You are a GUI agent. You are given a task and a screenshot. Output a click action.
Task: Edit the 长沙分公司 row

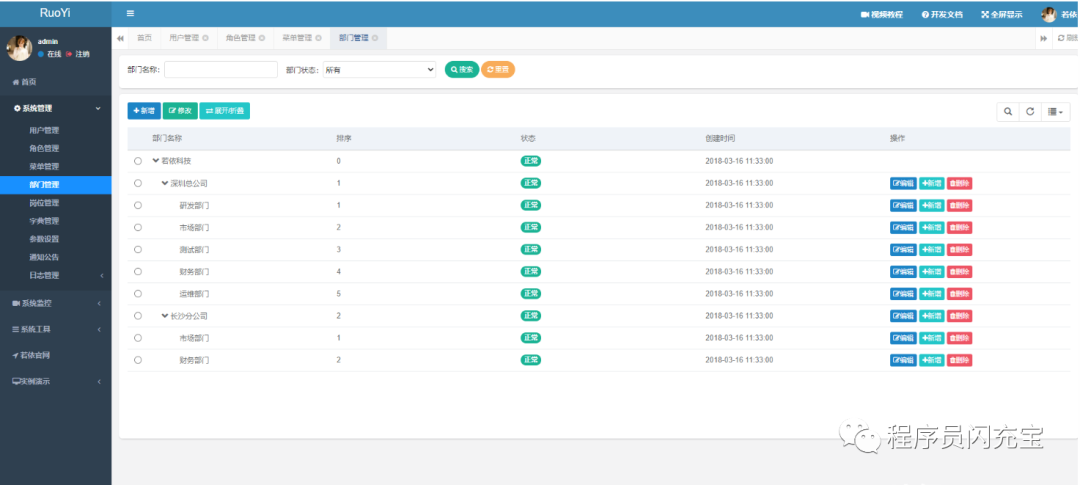coord(903,316)
